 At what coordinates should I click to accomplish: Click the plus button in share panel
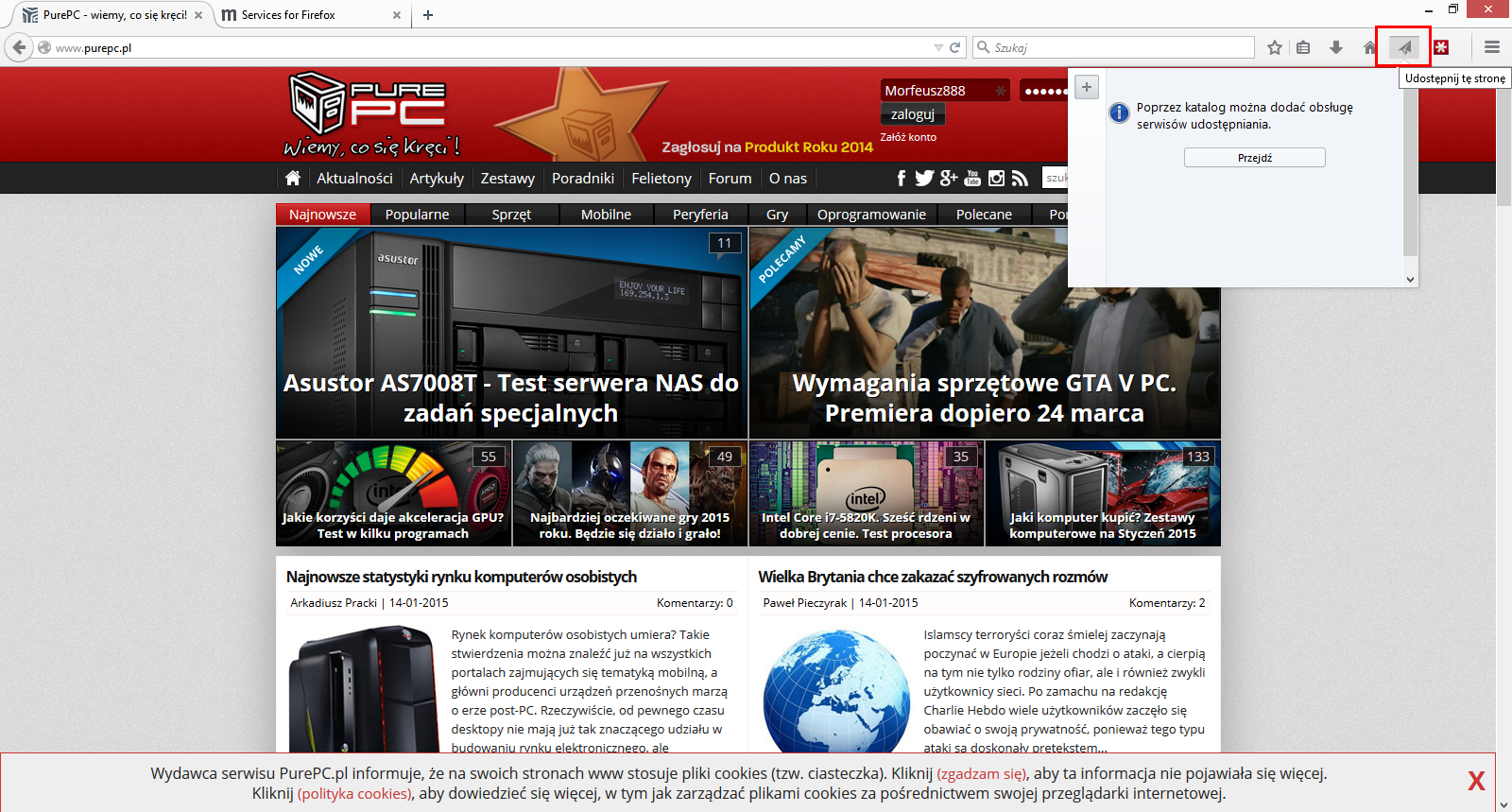click(1087, 87)
